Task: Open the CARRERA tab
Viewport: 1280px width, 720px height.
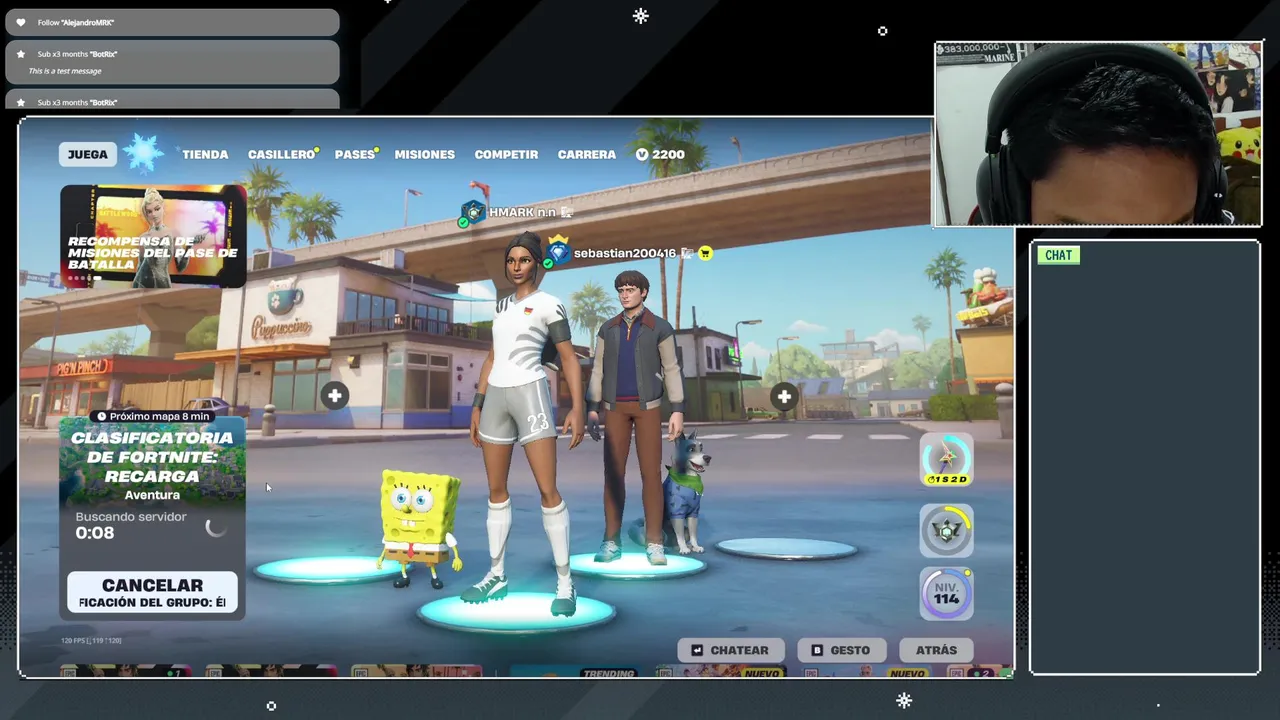Action: click(586, 154)
